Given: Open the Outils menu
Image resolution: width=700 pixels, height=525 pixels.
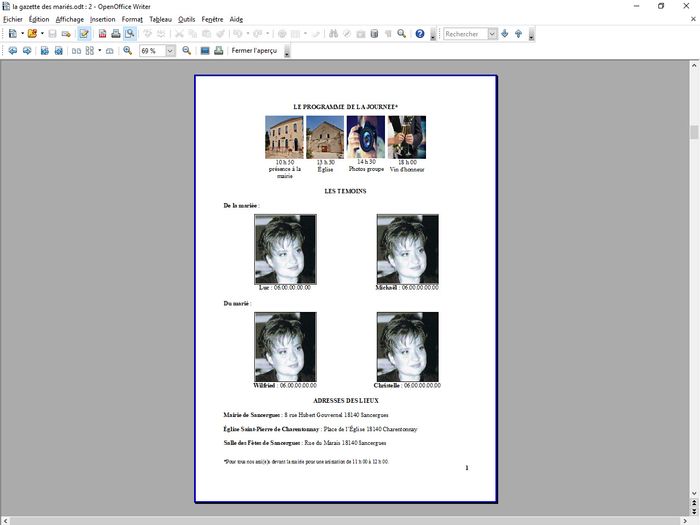Looking at the screenshot, I should coord(187,19).
